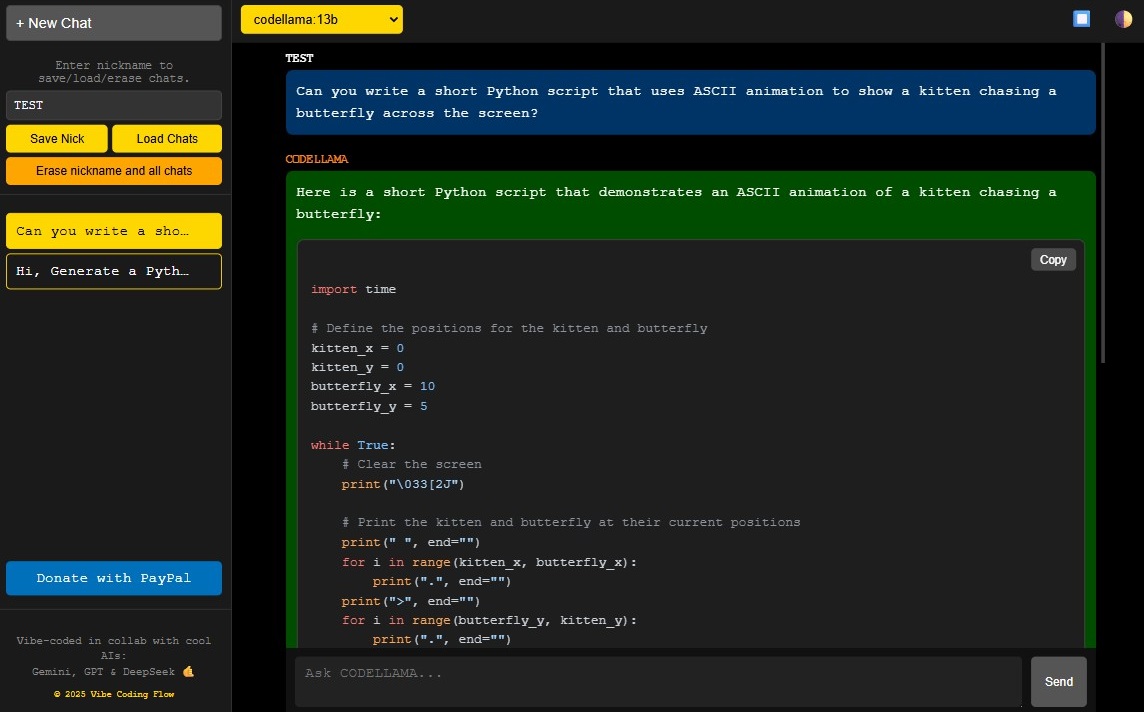Click "Vibe-coded in collab with cool AIs:" text
1144x712 pixels.
(x=114, y=648)
